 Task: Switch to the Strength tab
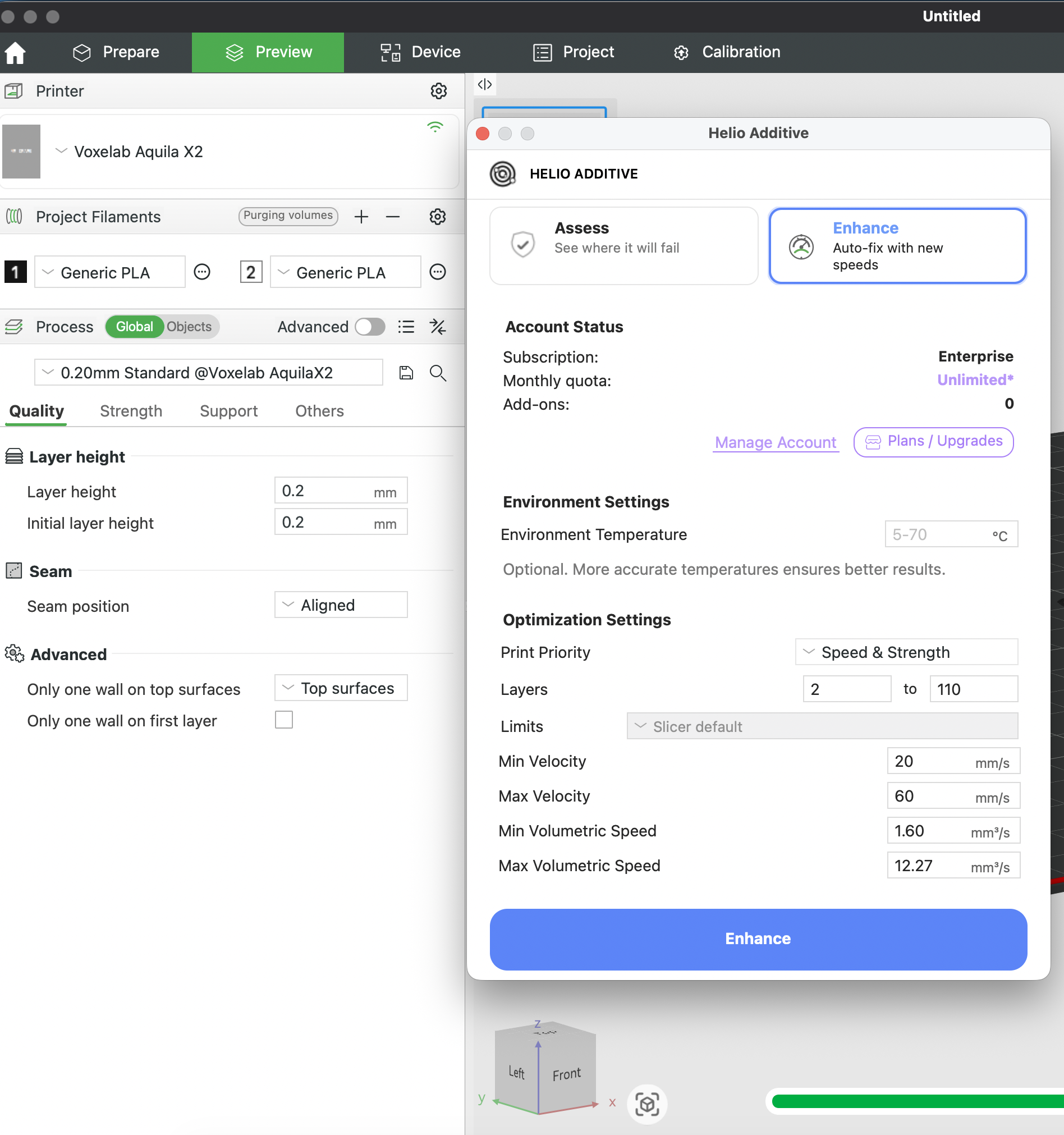[x=131, y=411]
